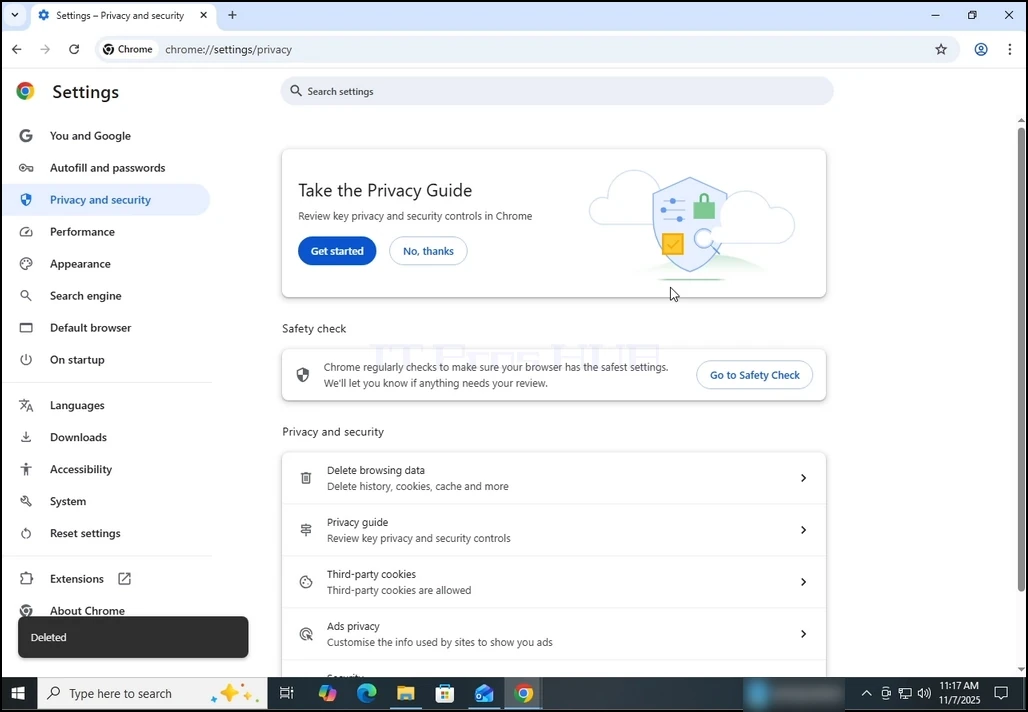Open a new tab with the plus button
This screenshot has width=1028, height=712.
pyautogui.click(x=232, y=15)
